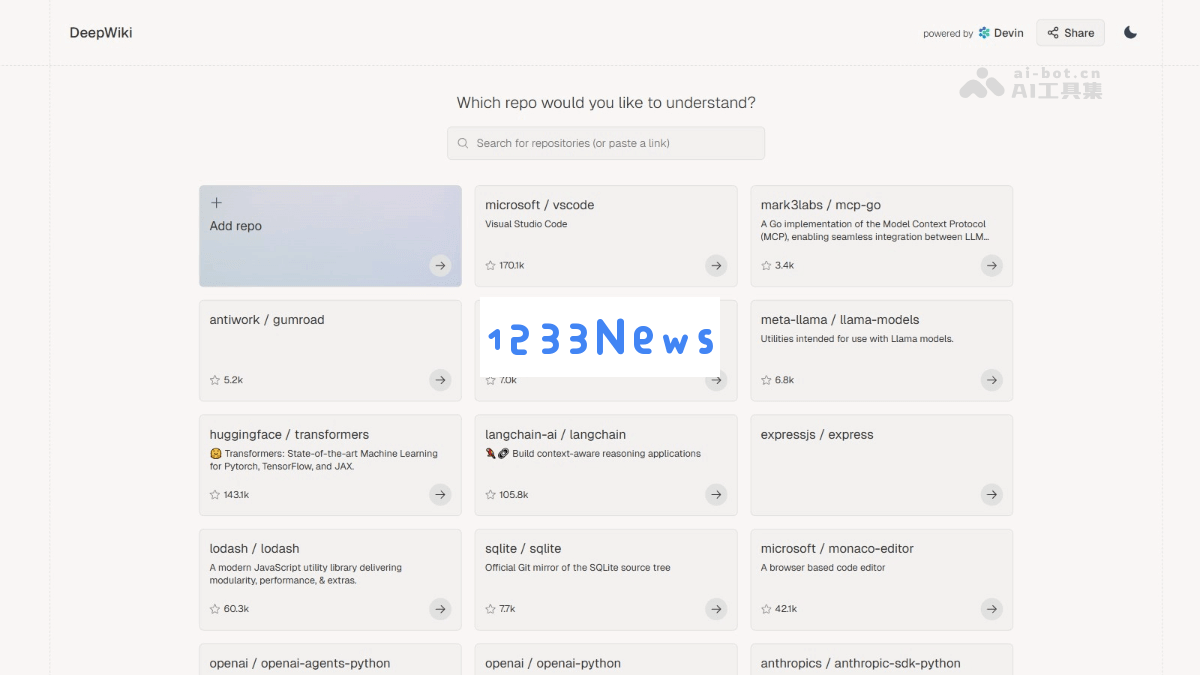Viewport: 1200px width, 675px height.
Task: Click the 60.3k star count
Action: click(237, 609)
